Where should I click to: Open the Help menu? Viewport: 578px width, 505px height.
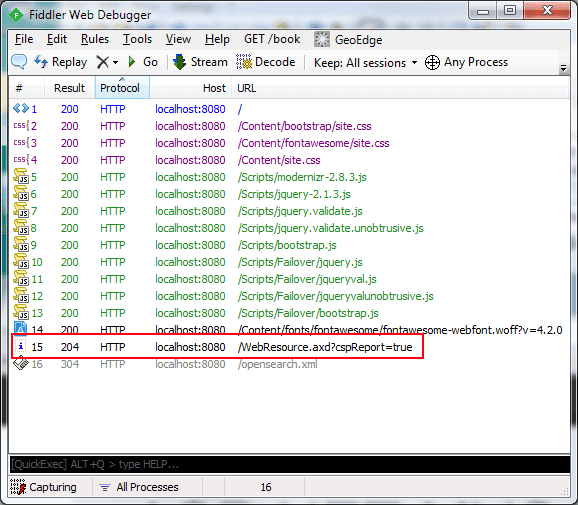click(217, 39)
